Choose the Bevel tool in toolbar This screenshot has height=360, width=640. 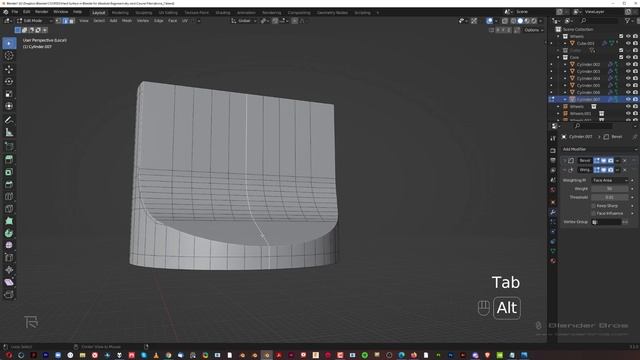click(9, 184)
